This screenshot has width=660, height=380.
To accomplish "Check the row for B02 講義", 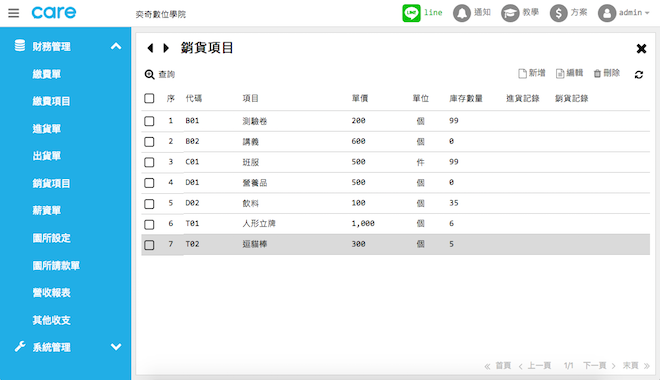I will point(149,142).
